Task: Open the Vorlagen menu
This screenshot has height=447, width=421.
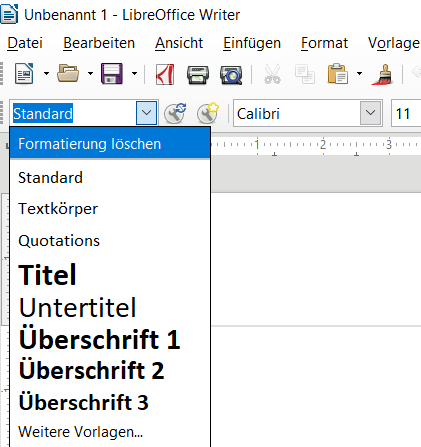Action: tap(394, 43)
